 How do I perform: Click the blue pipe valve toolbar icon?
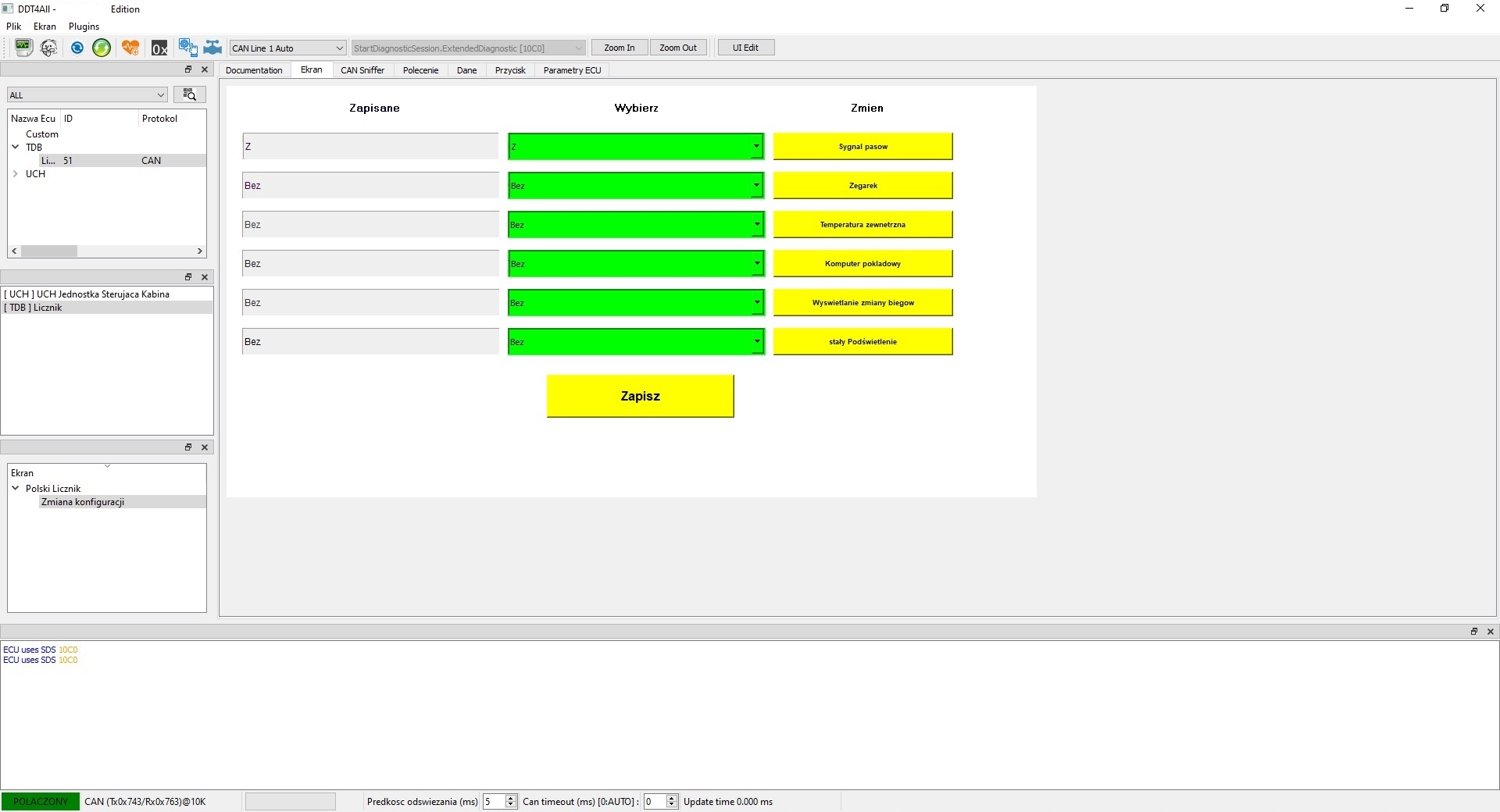(212, 48)
